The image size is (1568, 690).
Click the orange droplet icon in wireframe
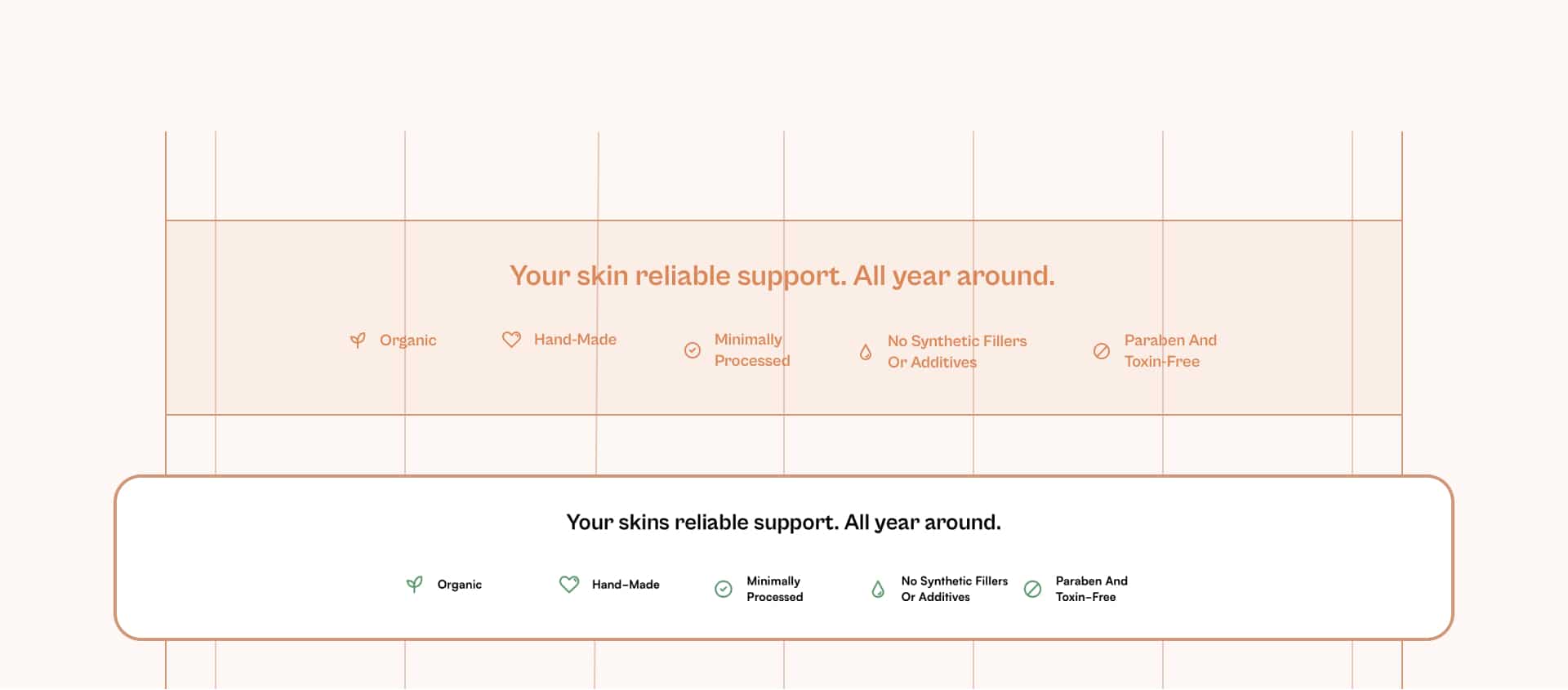click(866, 352)
